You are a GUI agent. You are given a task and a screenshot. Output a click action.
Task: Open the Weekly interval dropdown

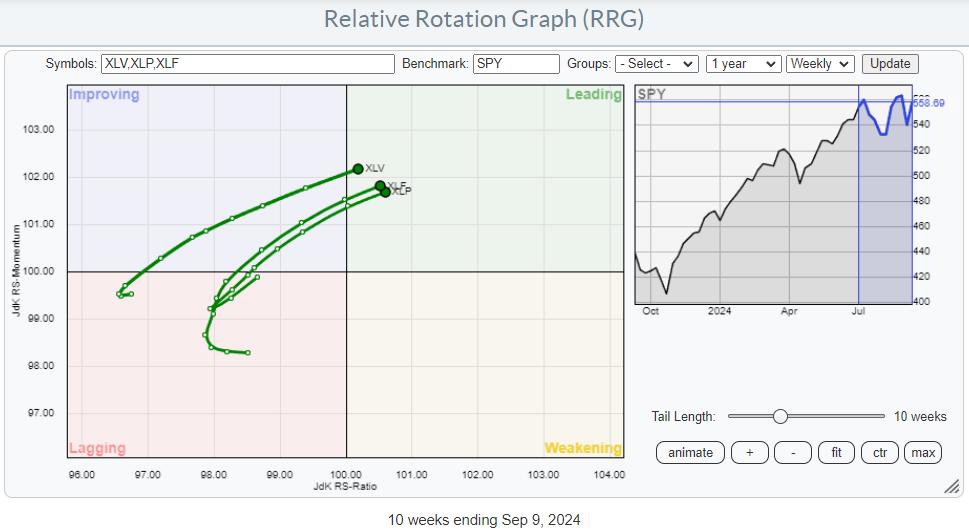[820, 64]
